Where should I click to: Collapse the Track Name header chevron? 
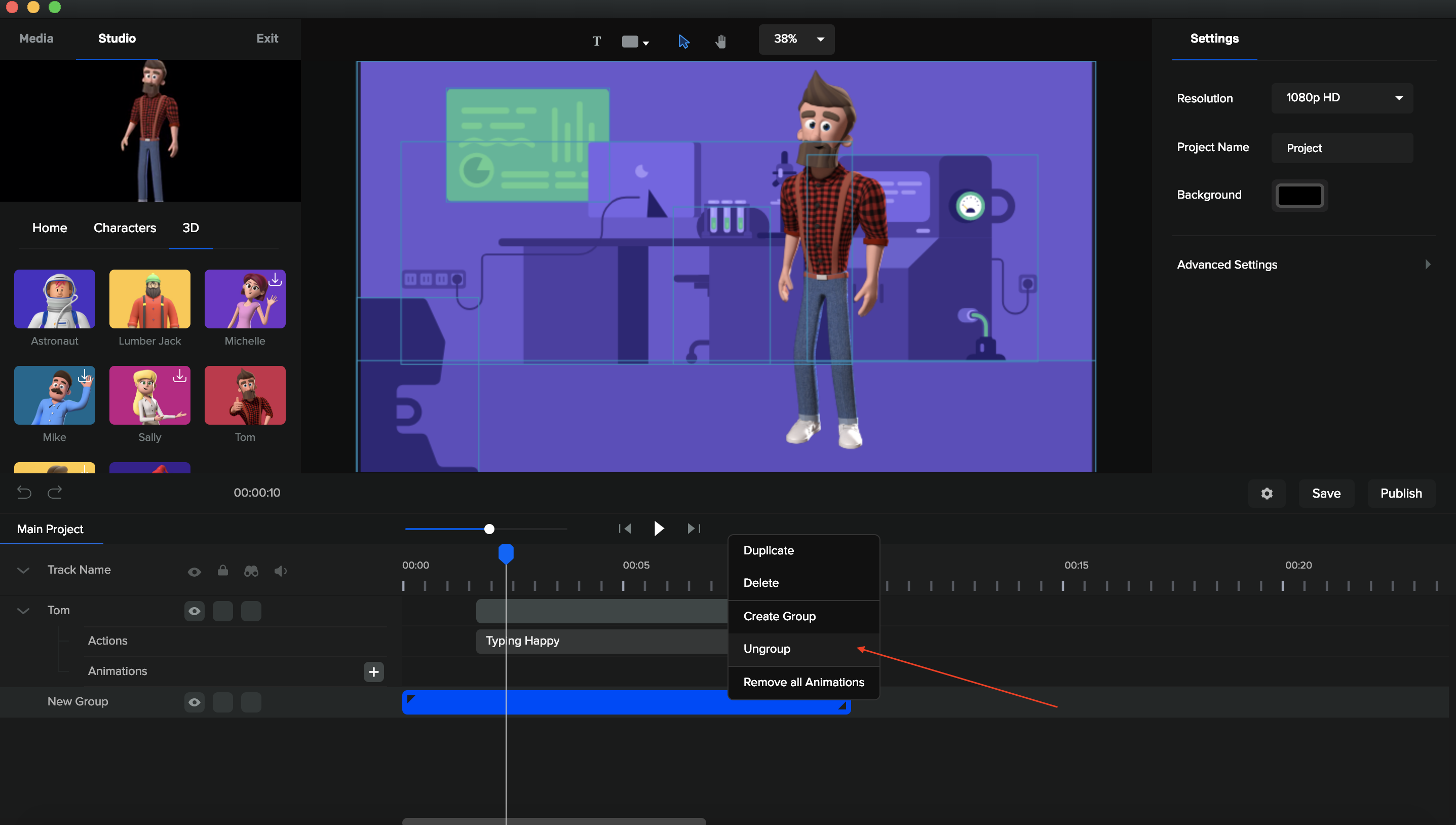[23, 570]
